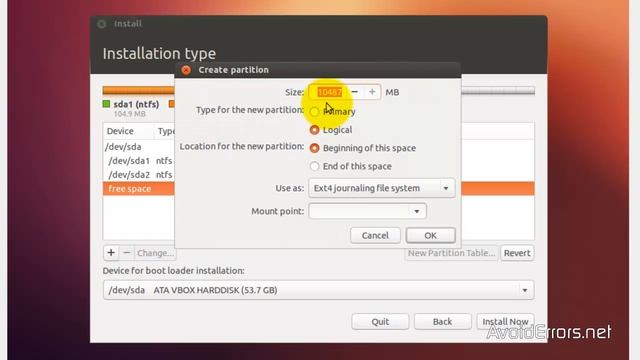Decrease partition size with minus button
640x360 pixels.
coord(355,92)
